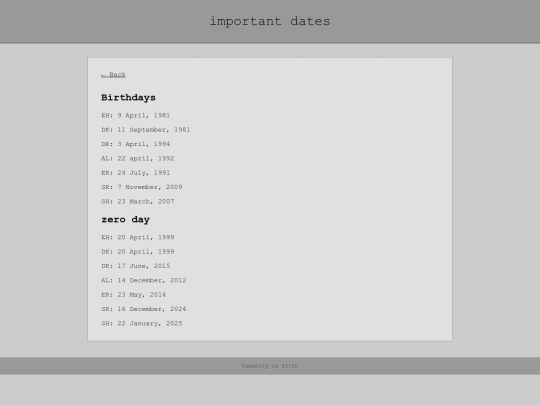Click zero day entry 'SR: 16 December, 2024'

(144, 309)
